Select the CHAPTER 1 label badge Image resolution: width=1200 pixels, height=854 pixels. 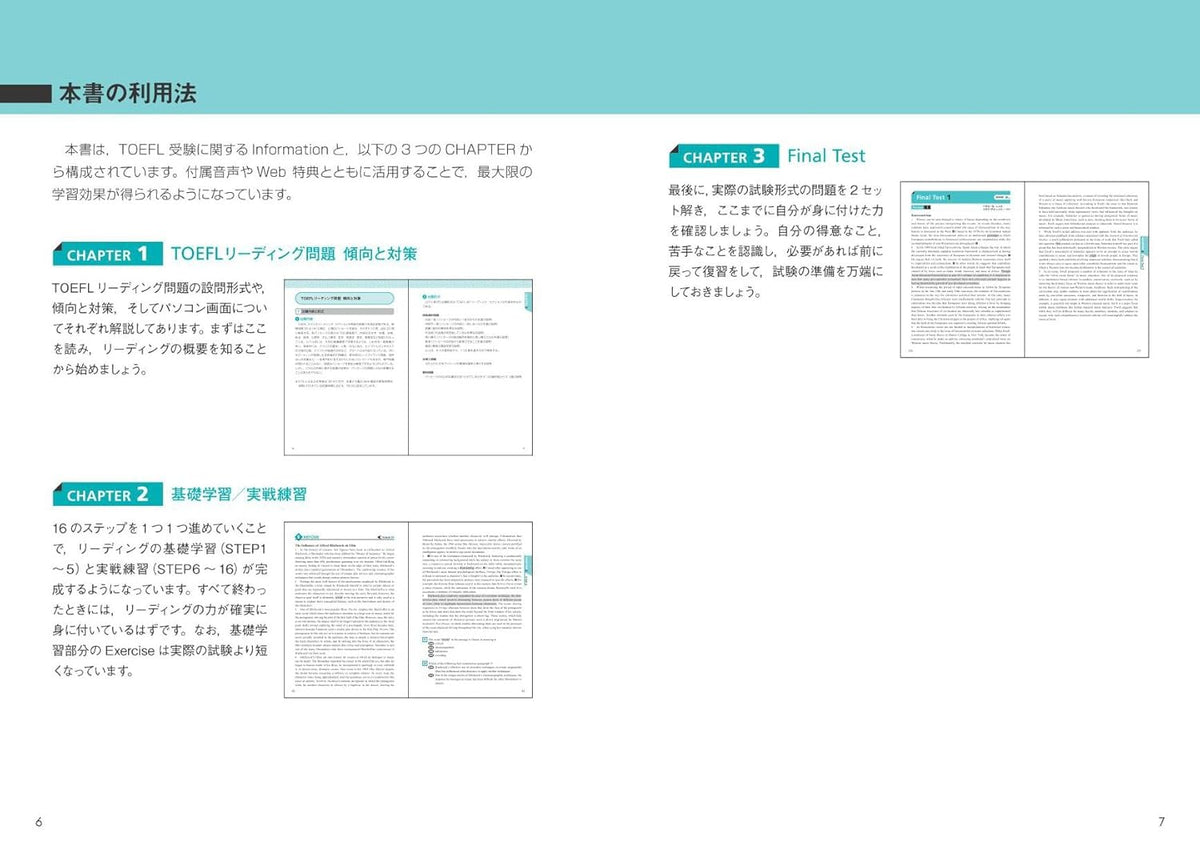108,254
